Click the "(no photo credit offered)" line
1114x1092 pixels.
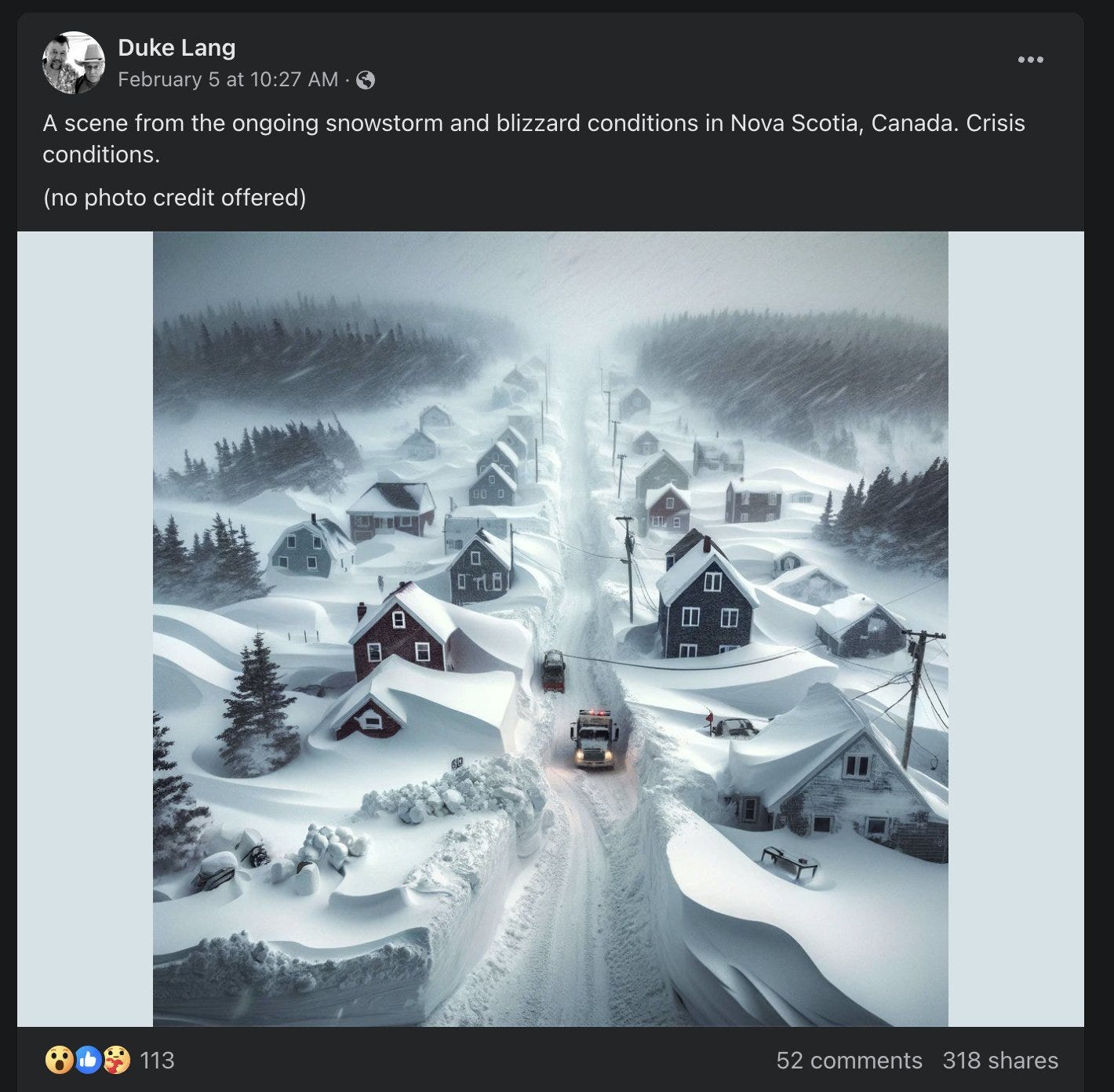tap(174, 198)
